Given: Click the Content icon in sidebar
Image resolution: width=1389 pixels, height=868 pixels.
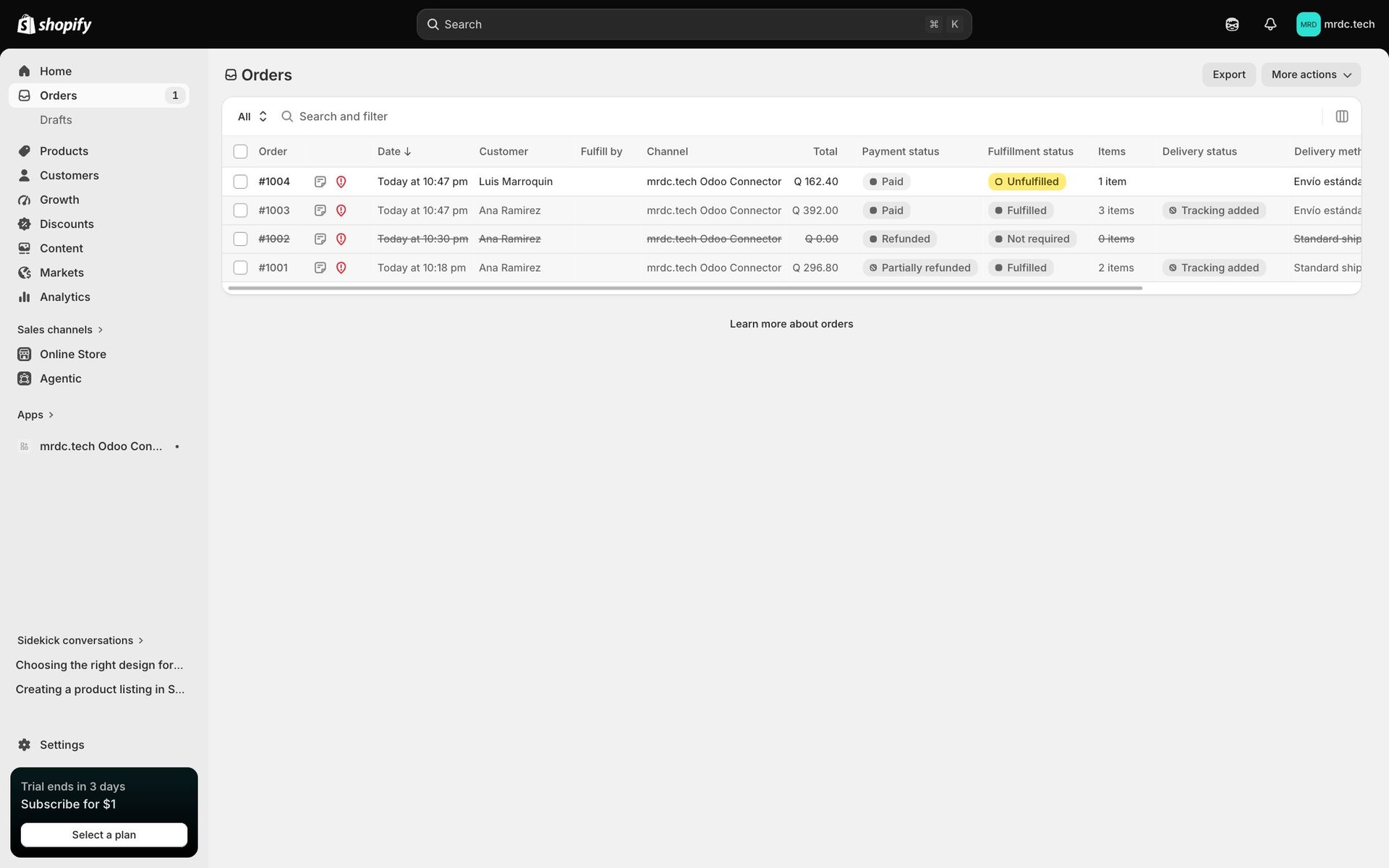Looking at the screenshot, I should pyautogui.click(x=25, y=248).
